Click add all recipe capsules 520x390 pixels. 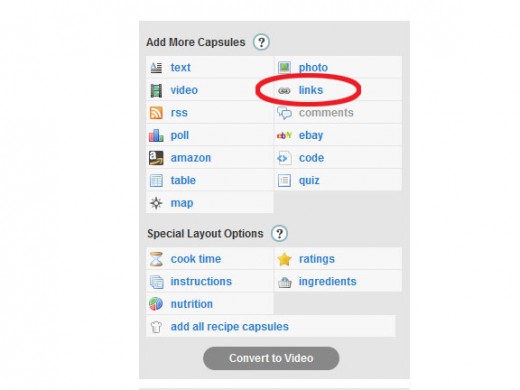point(229,327)
